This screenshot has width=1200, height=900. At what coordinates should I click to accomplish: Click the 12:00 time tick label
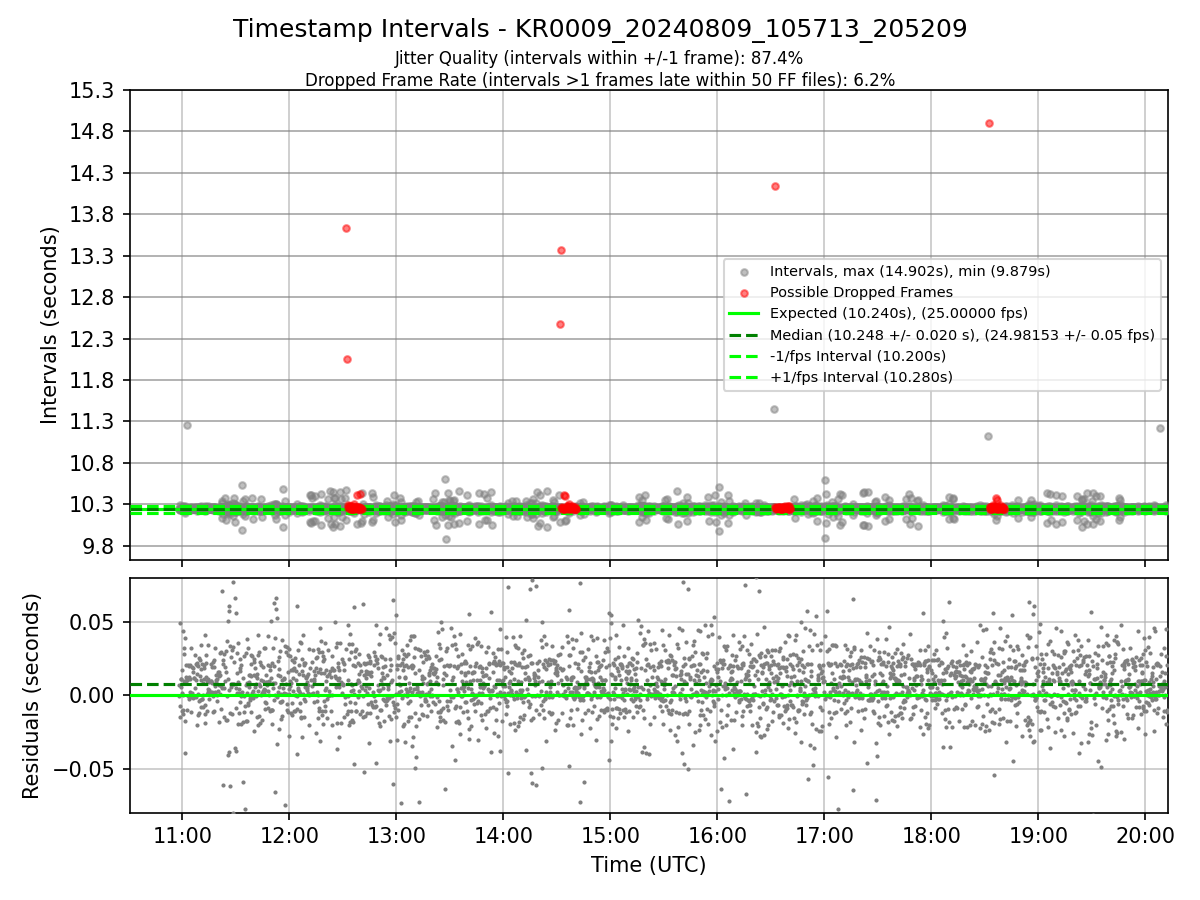[x=289, y=834]
